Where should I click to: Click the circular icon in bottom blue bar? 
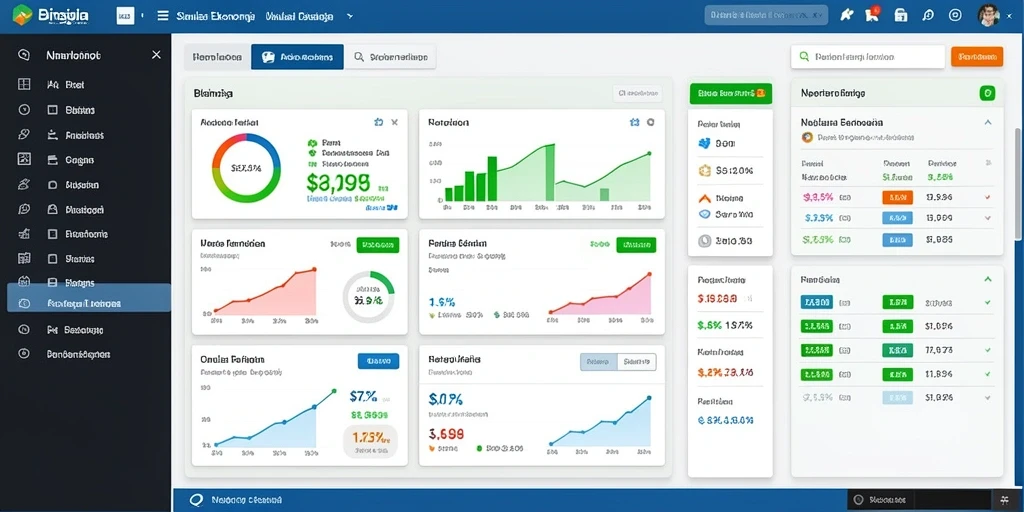click(x=196, y=500)
